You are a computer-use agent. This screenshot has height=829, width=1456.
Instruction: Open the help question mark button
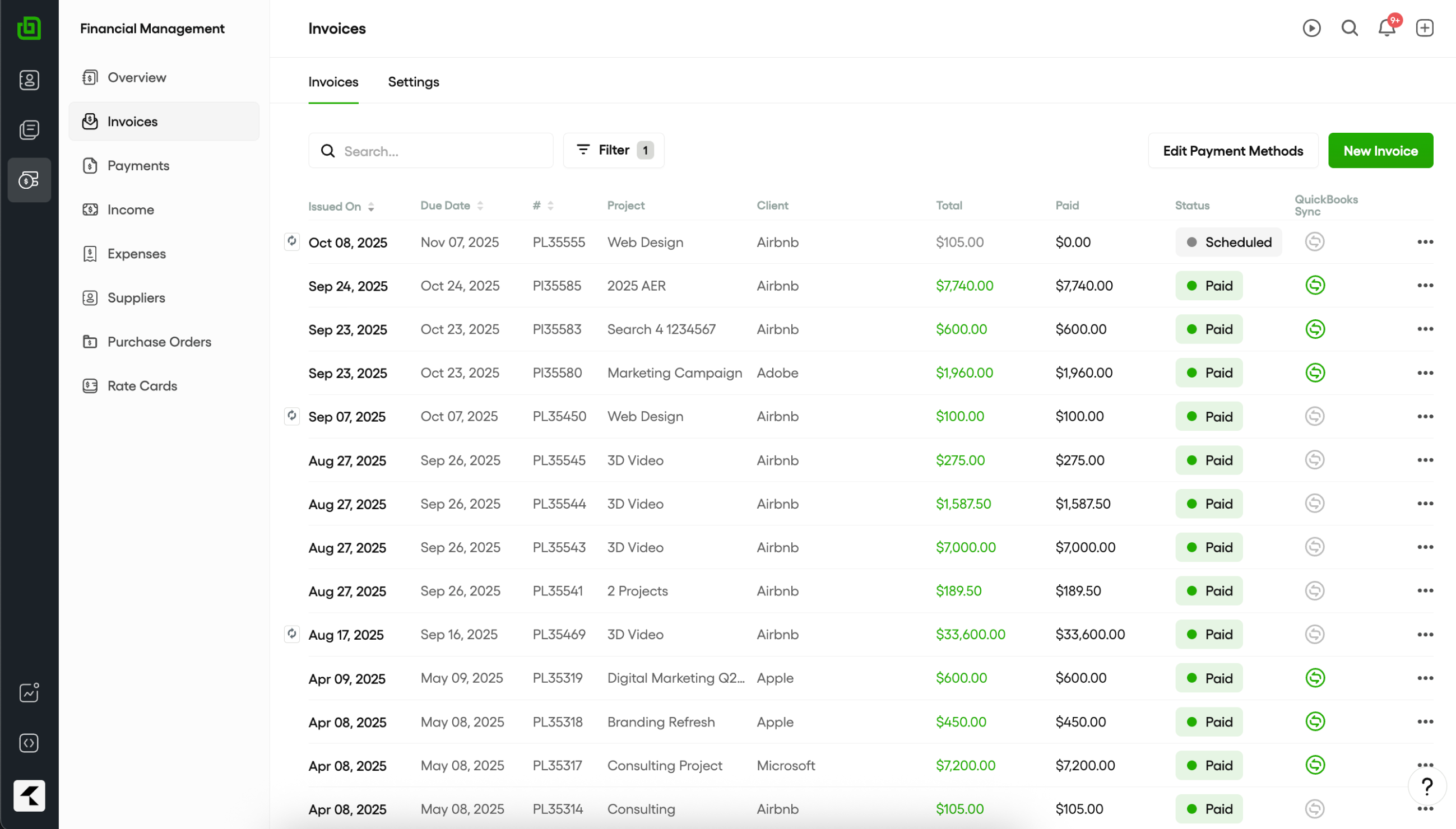[1426, 787]
